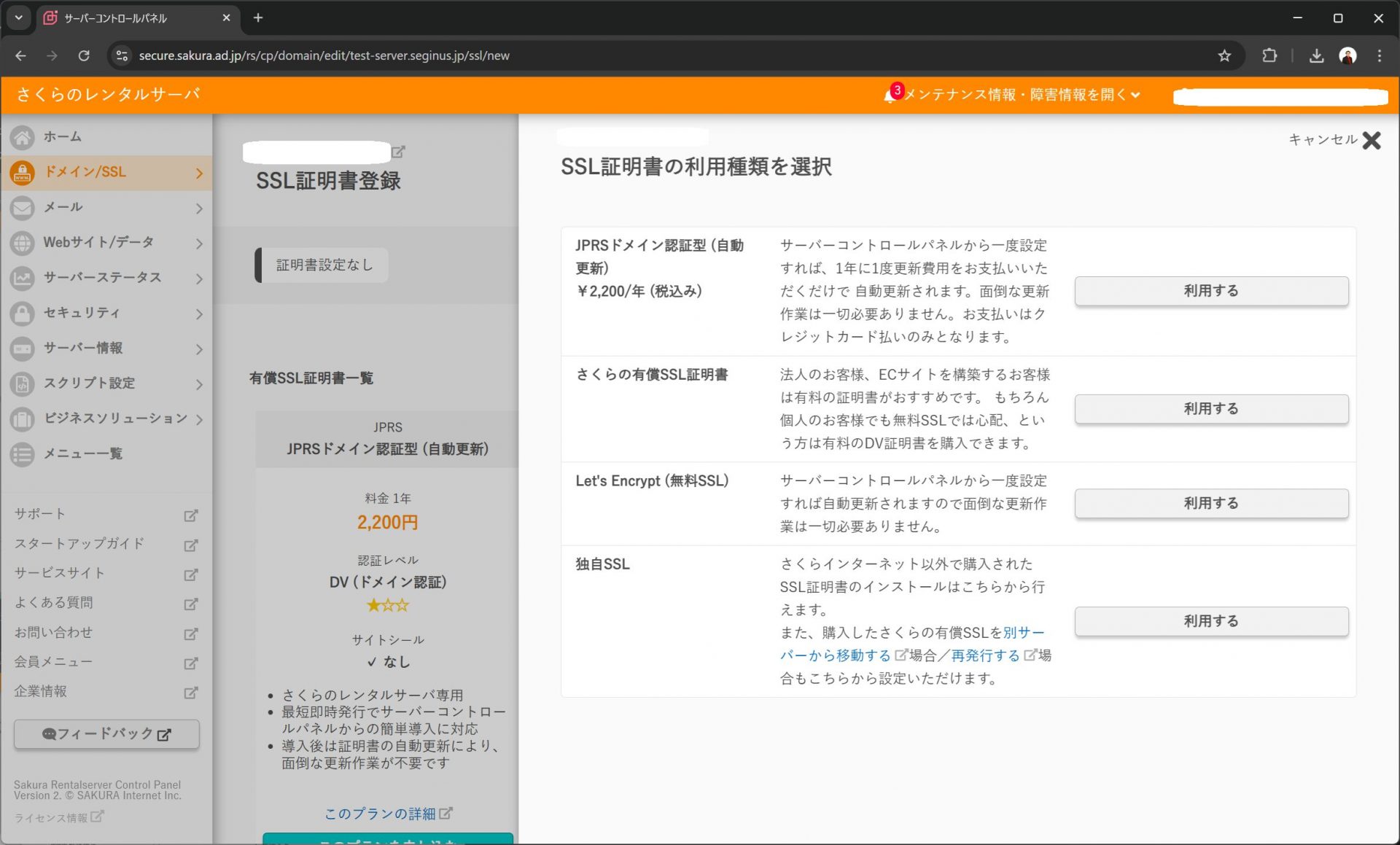Viewport: 1400px width, 845px height.
Task: Click 利用する for Let's Encrypt
Action: [1210, 503]
